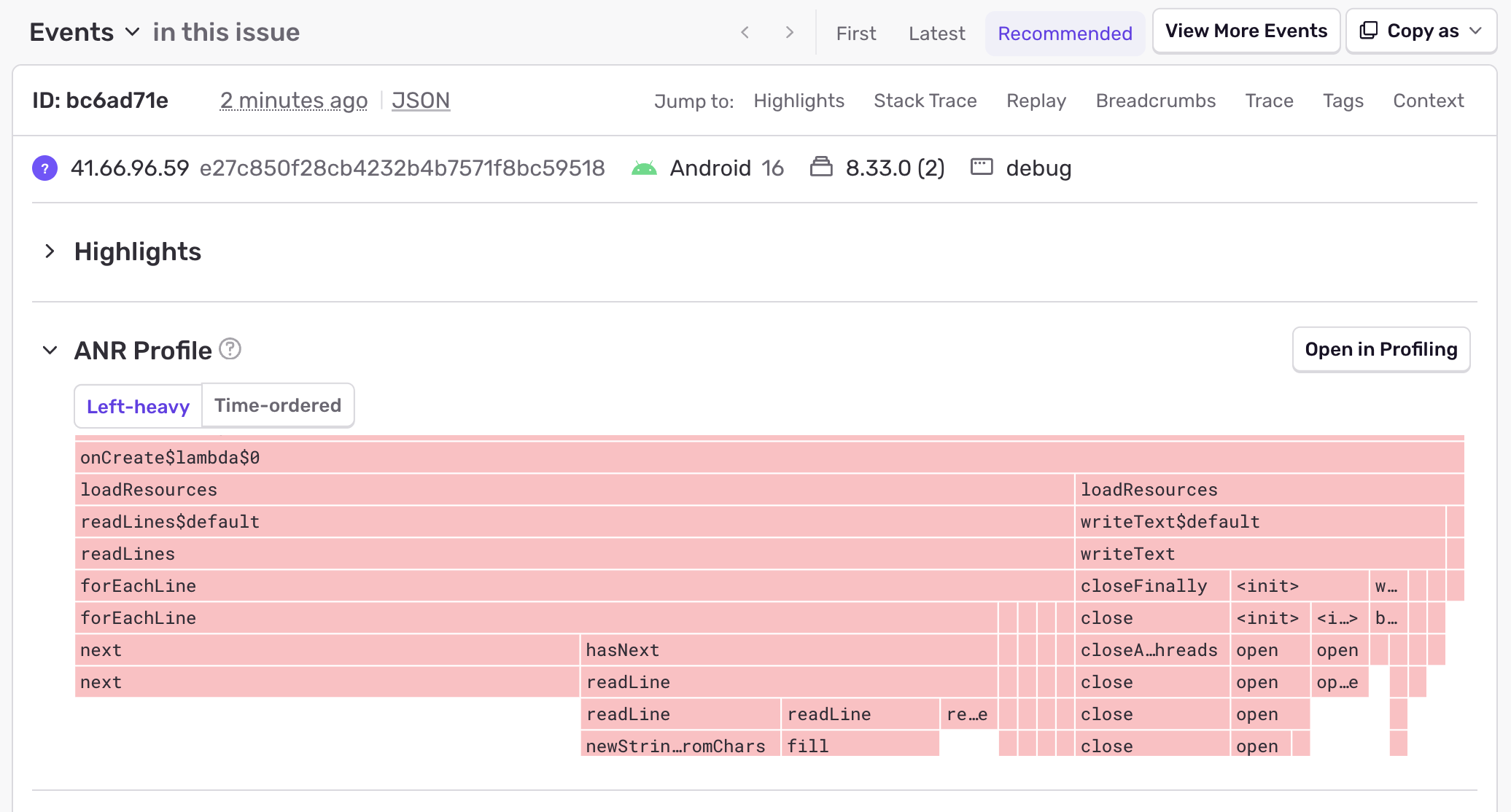Select the Recommended event option
This screenshot has height=812, width=1511.
point(1065,34)
